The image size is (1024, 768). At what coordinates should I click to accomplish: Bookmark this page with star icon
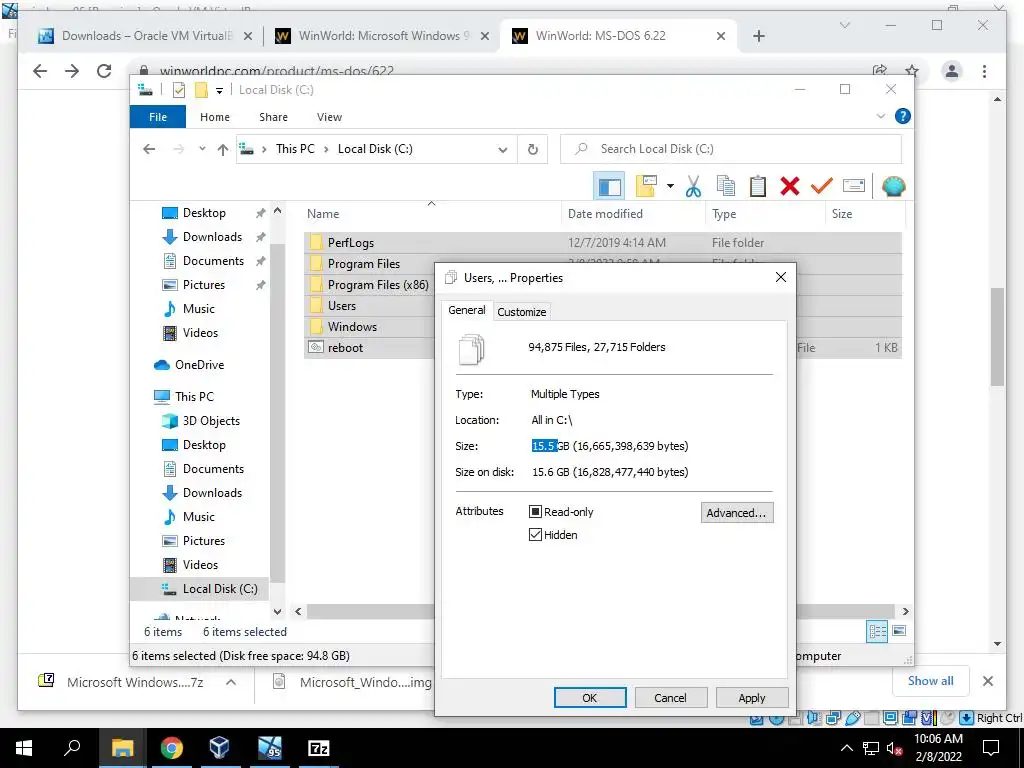tap(912, 71)
